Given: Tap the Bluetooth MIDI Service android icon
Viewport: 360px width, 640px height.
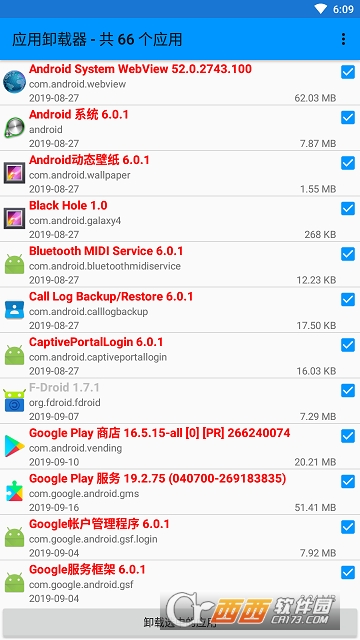Looking at the screenshot, I should tap(14, 264).
